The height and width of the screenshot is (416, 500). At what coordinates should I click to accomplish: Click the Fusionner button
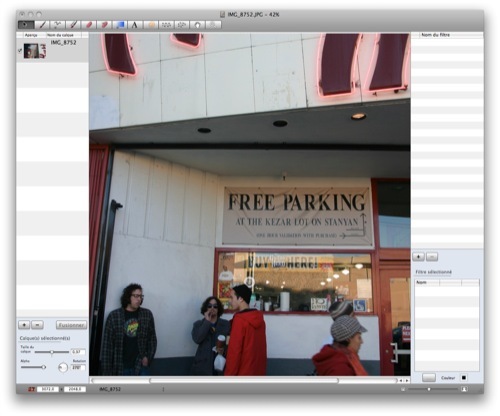coord(71,325)
